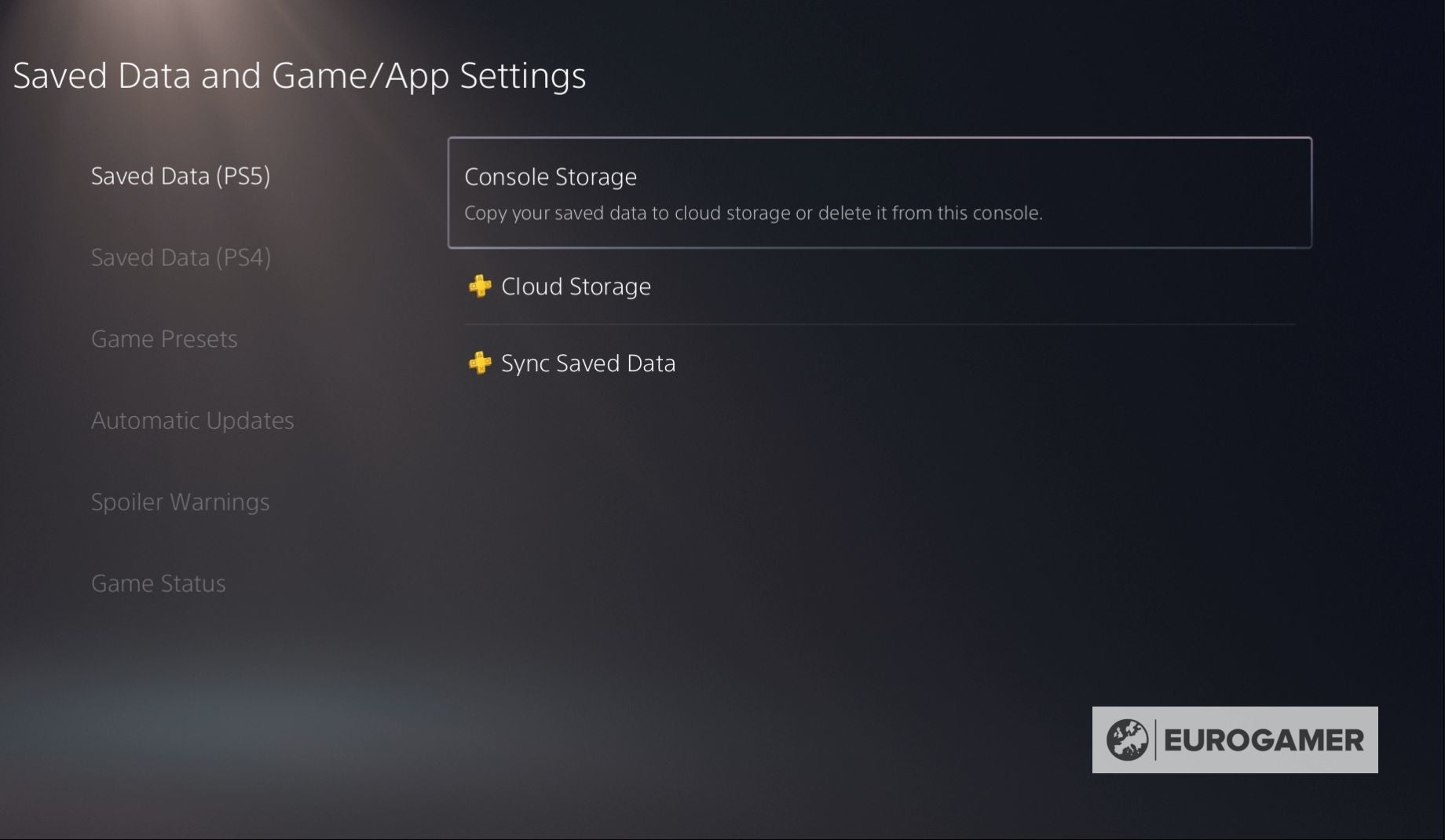Click the Cloud Storage text label

(576, 287)
